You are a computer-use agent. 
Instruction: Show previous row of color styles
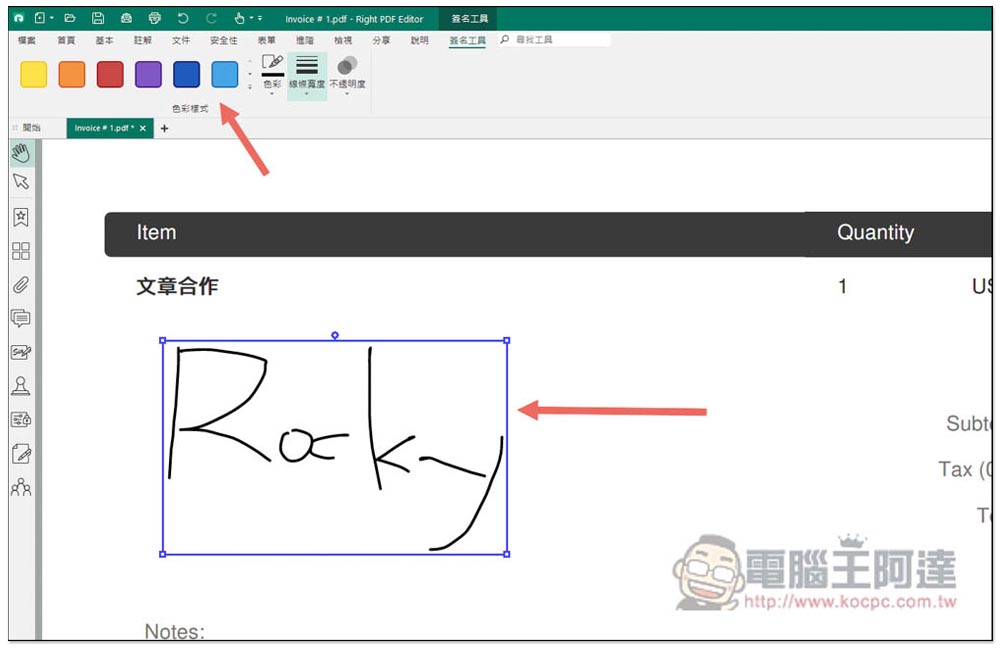(x=249, y=62)
